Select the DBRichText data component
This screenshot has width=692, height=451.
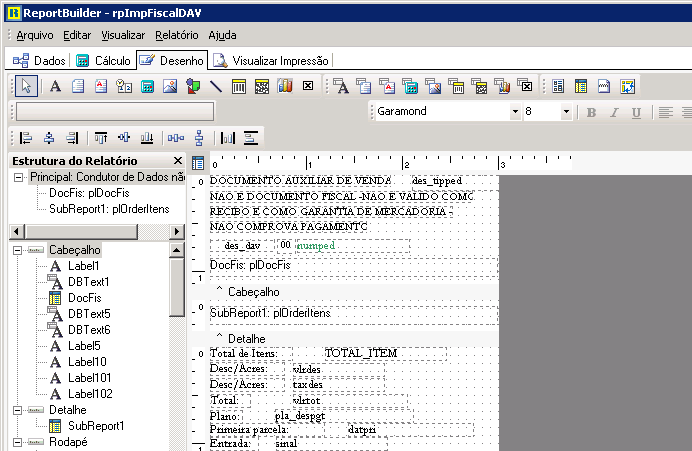point(387,86)
